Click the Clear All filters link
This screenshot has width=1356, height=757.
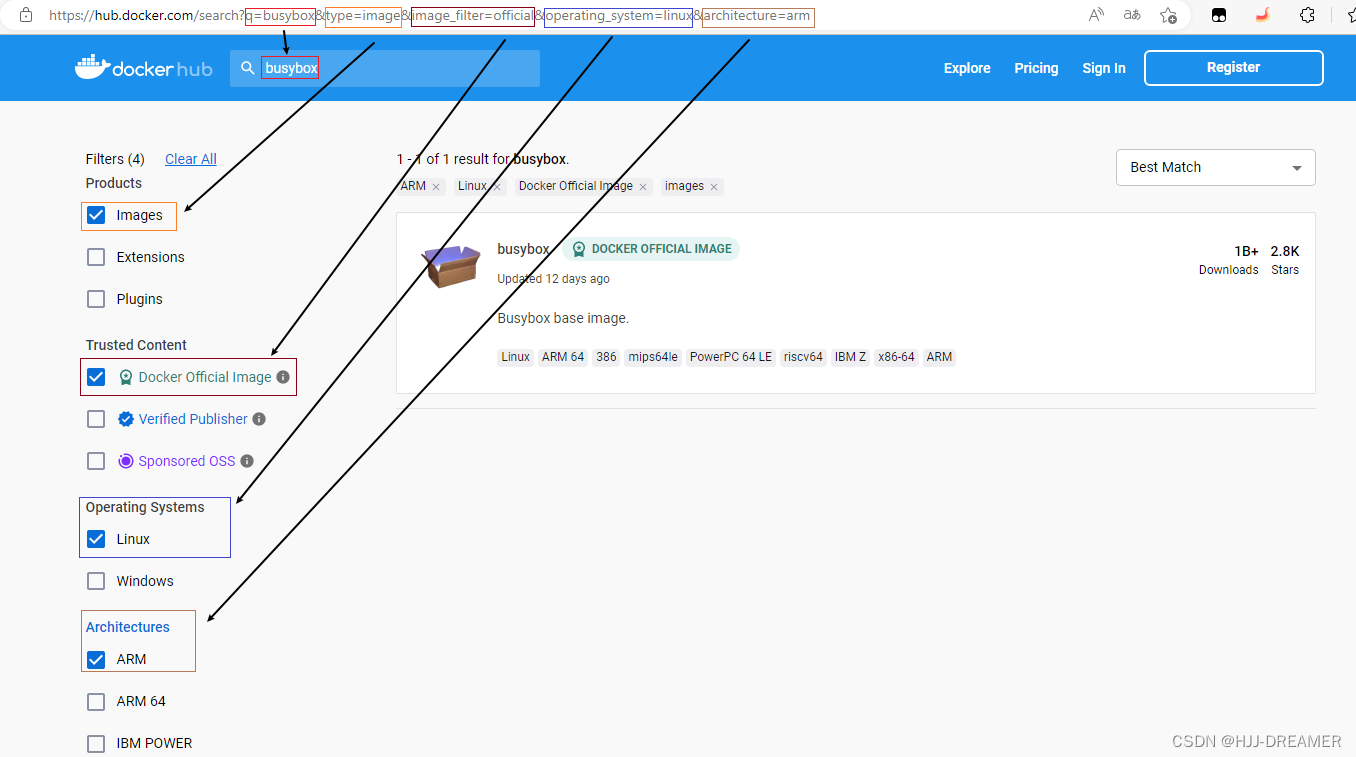tap(190, 159)
